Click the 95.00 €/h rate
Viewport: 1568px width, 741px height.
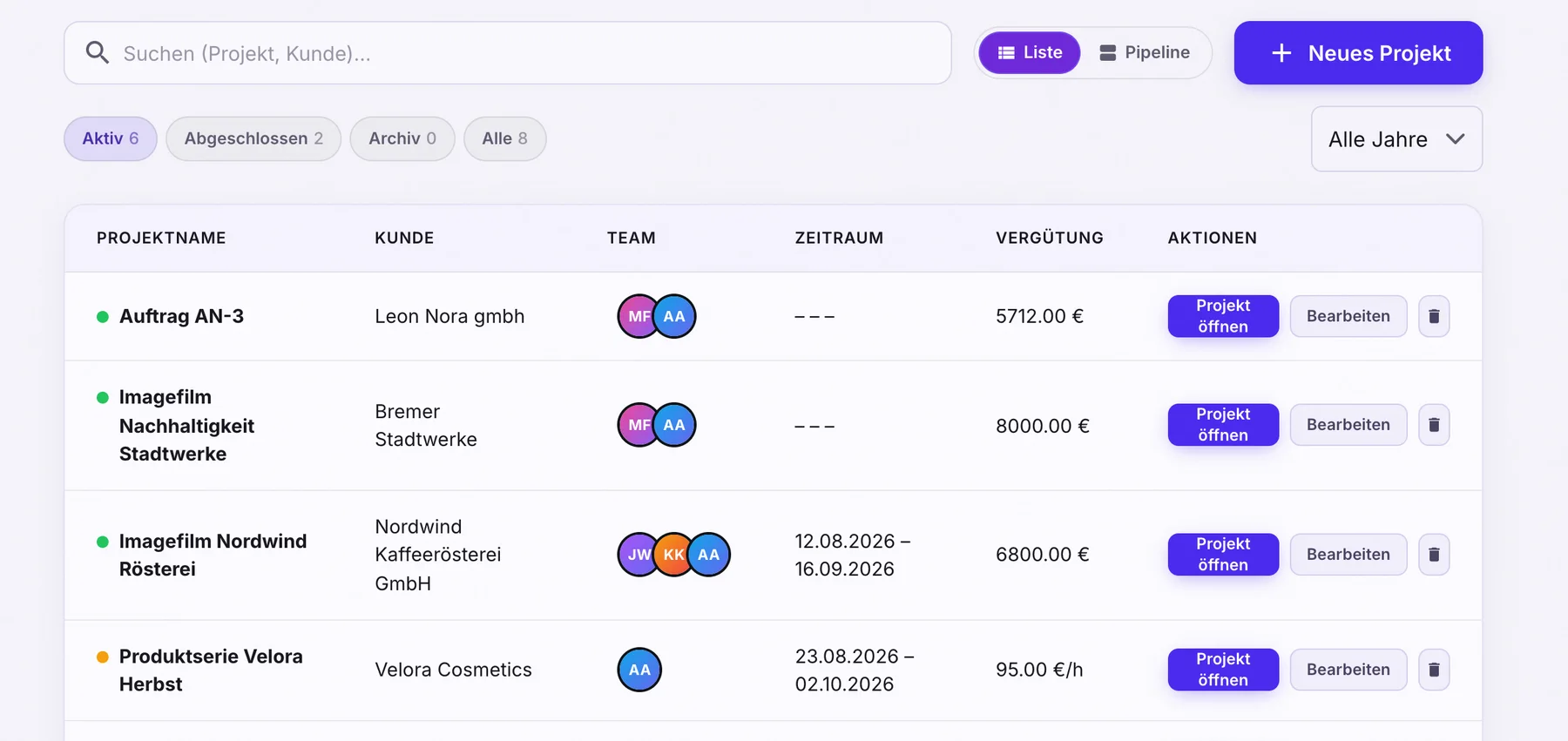click(x=1039, y=670)
